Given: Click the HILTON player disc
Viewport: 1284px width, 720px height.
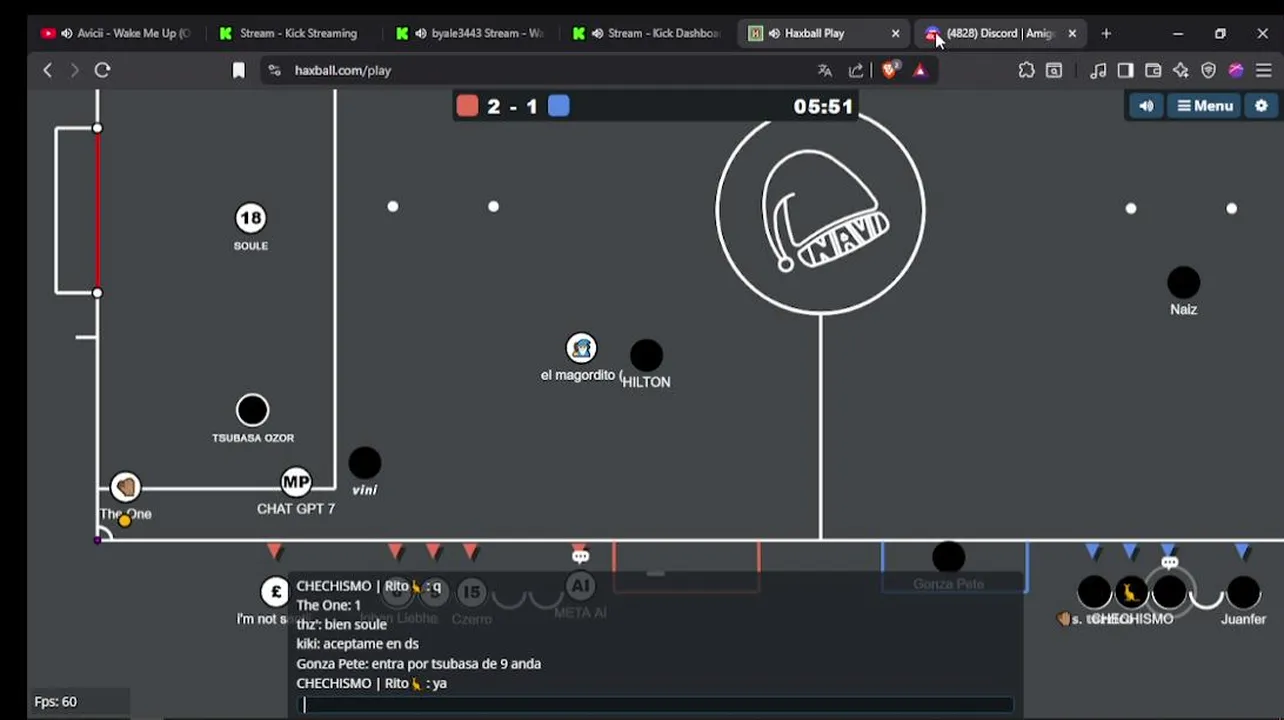Looking at the screenshot, I should click(x=646, y=355).
